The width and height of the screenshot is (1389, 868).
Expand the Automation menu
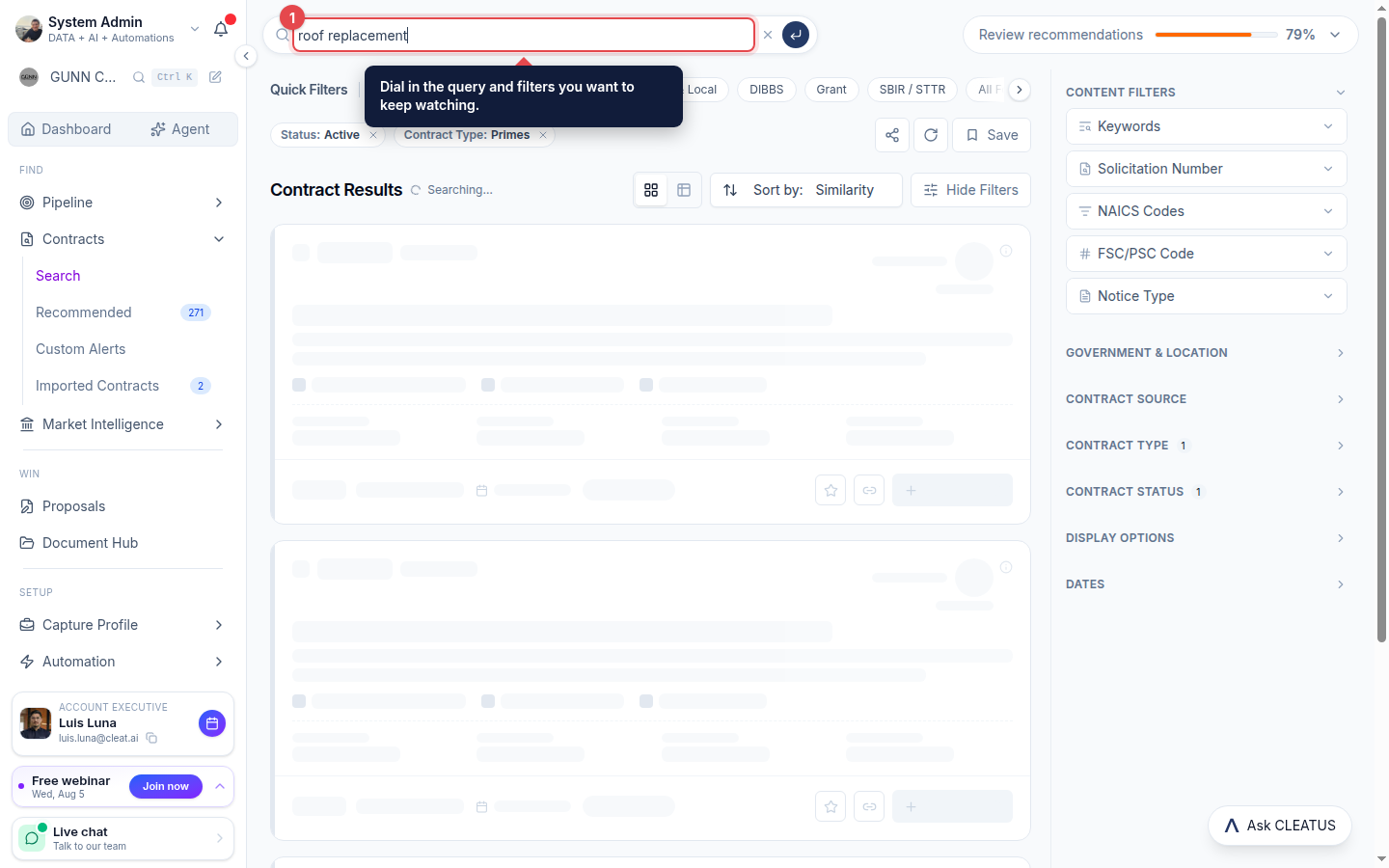(x=123, y=662)
